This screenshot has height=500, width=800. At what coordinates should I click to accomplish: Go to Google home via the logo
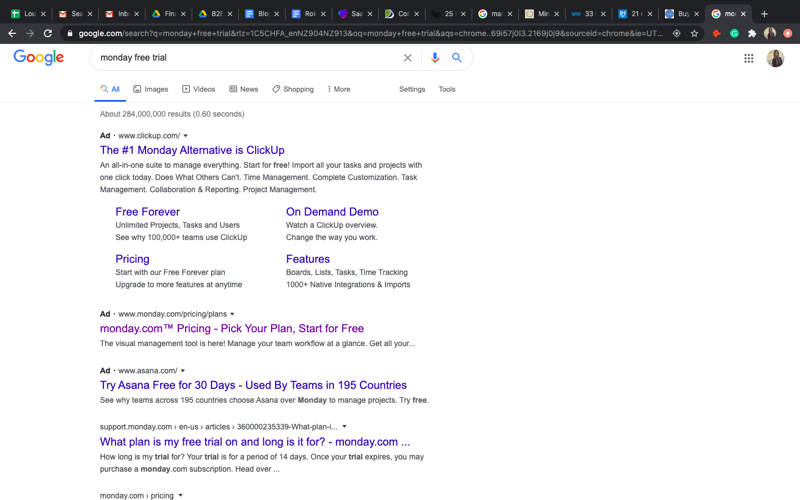click(x=39, y=57)
